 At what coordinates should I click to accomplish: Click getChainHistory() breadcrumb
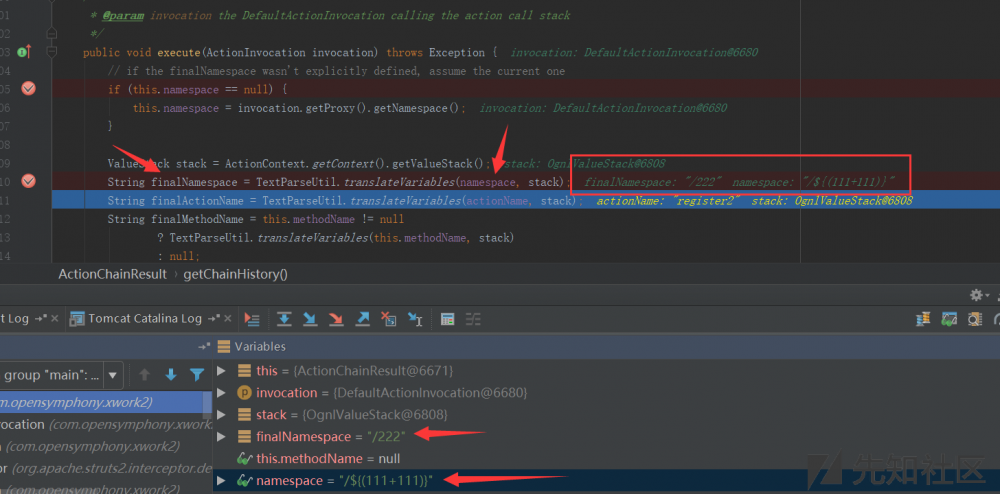pyautogui.click(x=235, y=275)
